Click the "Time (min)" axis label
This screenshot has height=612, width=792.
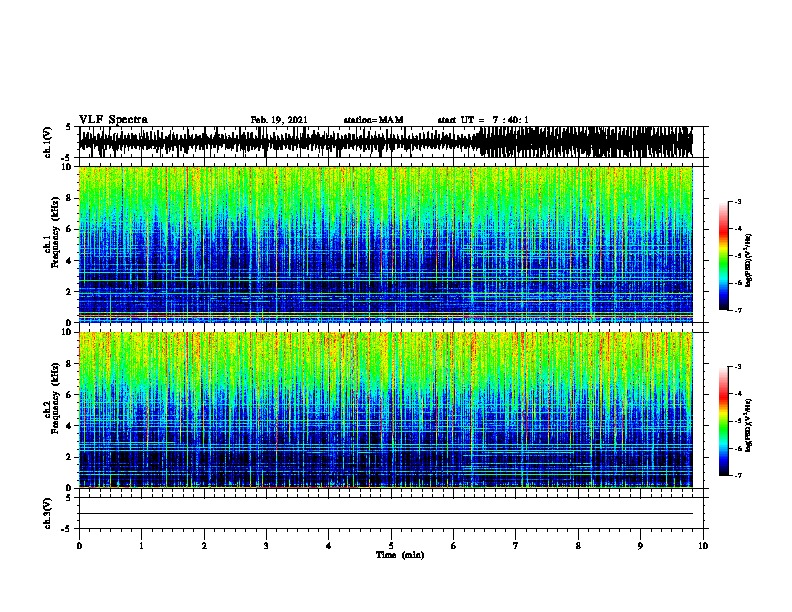[400, 555]
